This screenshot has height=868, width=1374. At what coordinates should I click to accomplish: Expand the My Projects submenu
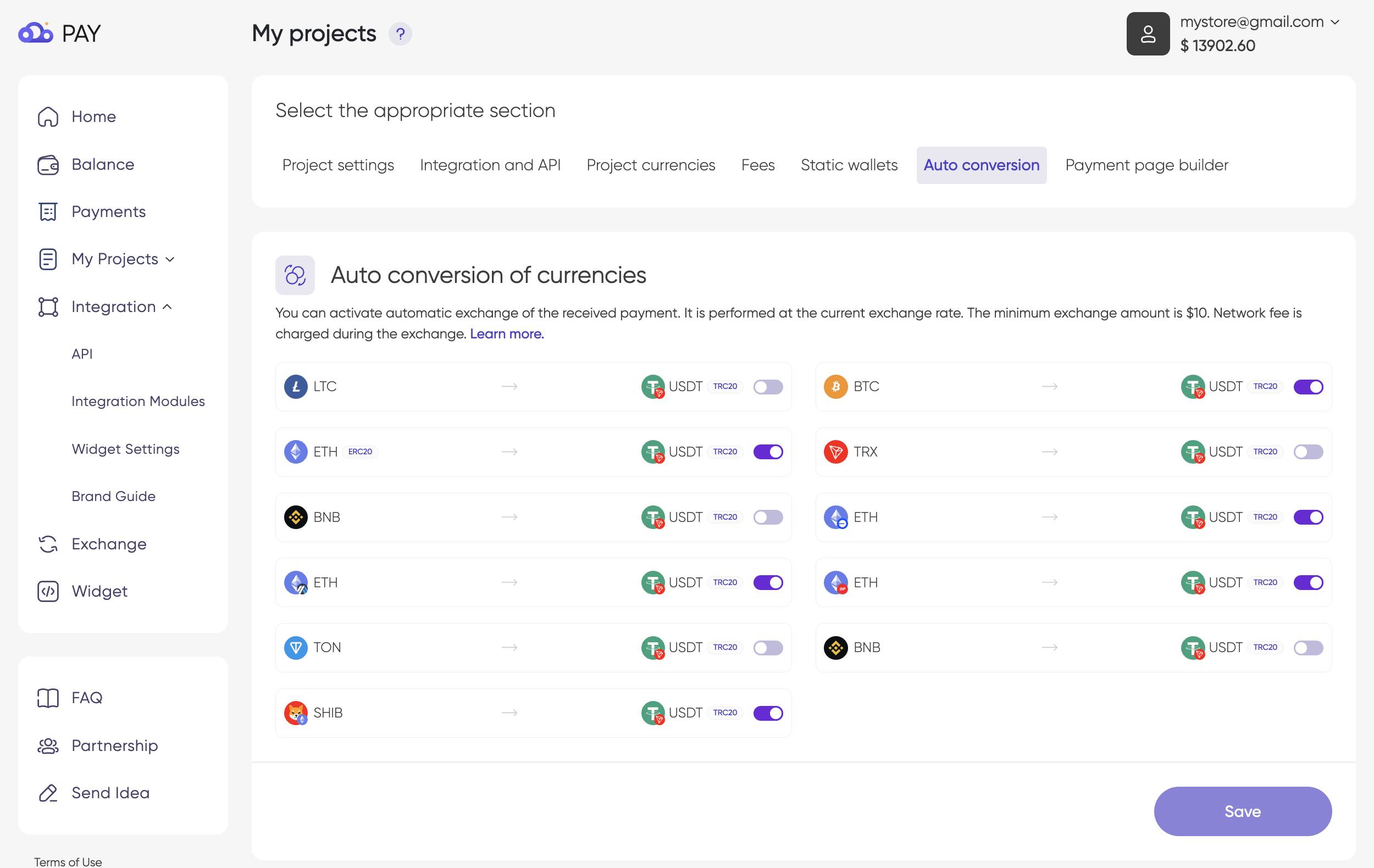[170, 259]
